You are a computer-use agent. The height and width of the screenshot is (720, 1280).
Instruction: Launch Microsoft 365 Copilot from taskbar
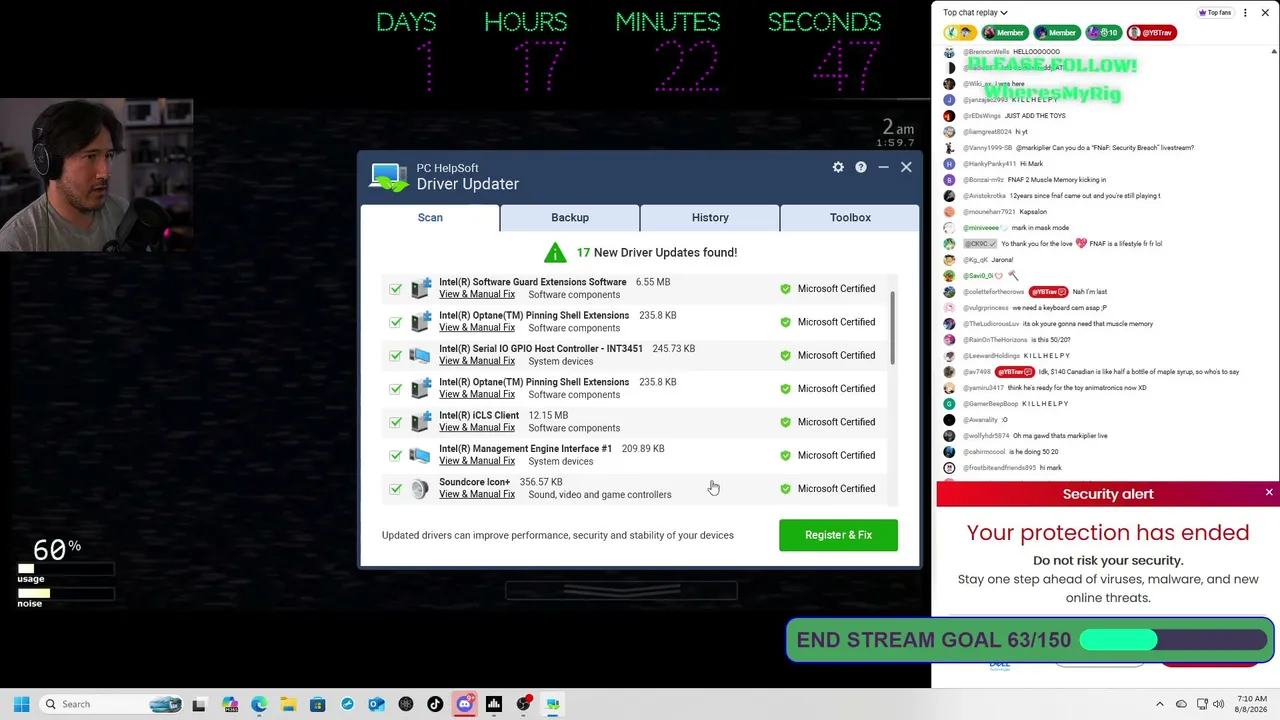(230, 704)
